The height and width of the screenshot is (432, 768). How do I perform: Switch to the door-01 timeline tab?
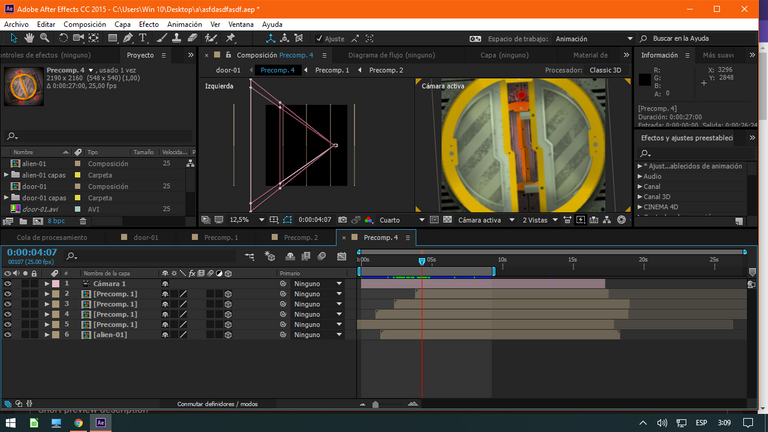click(x=146, y=238)
